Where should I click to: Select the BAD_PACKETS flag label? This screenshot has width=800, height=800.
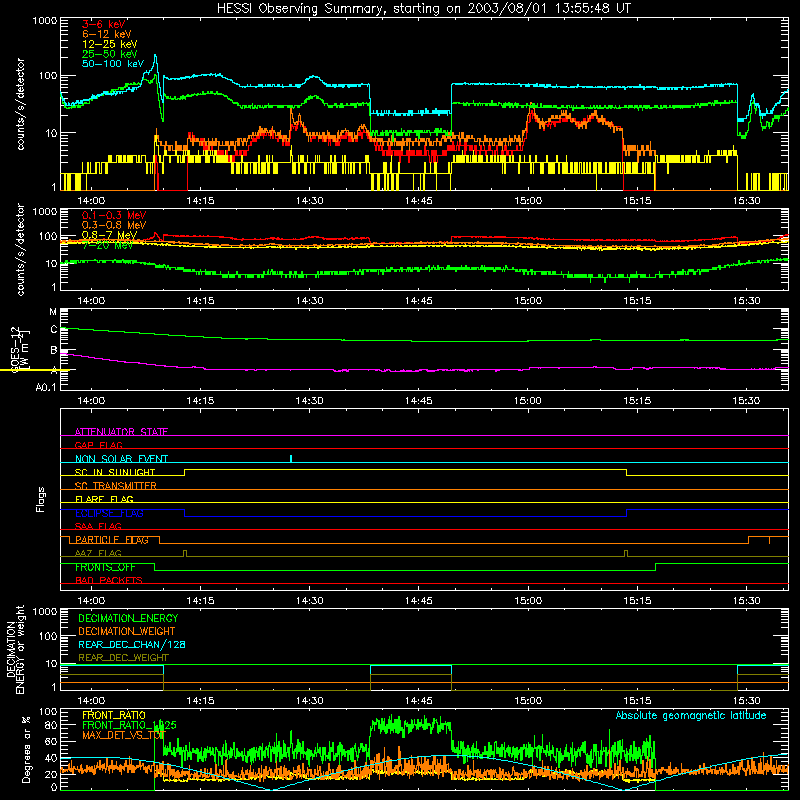[x=109, y=580]
